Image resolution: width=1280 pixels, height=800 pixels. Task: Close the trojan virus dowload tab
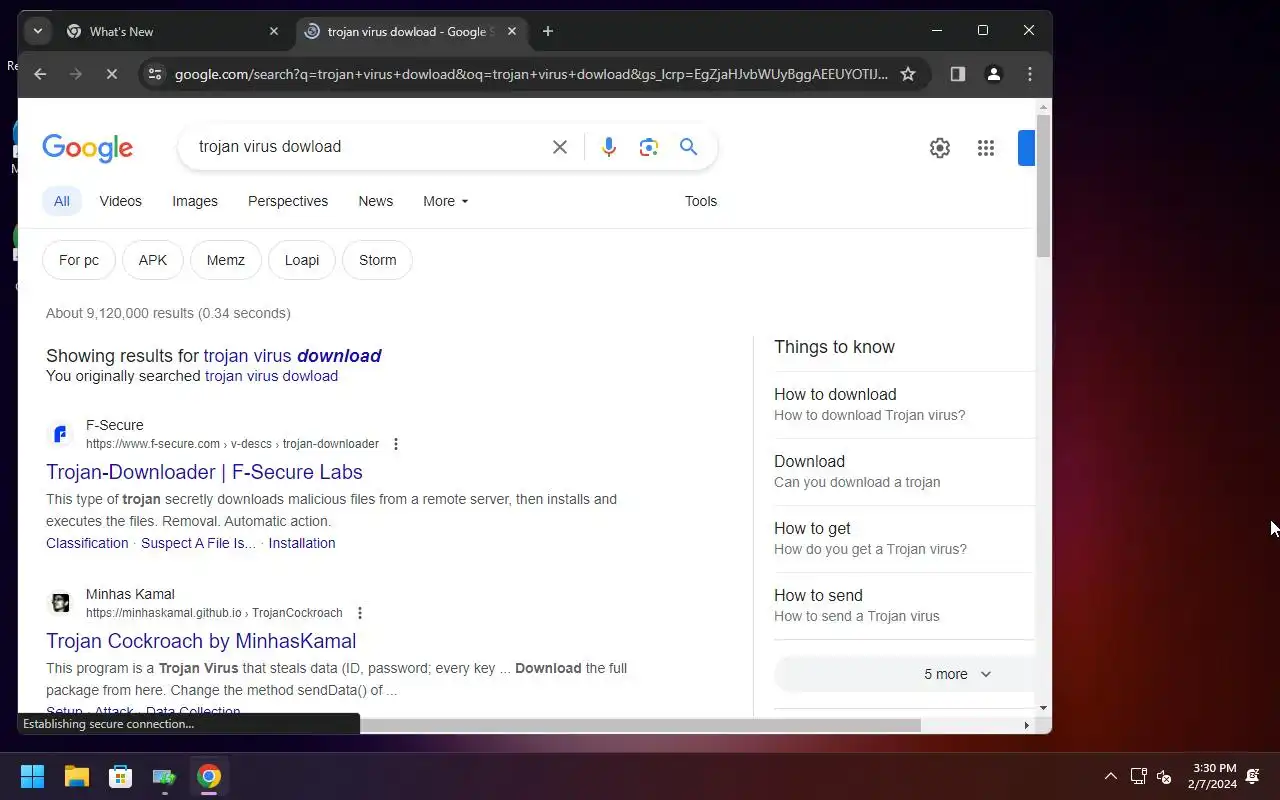click(x=512, y=31)
